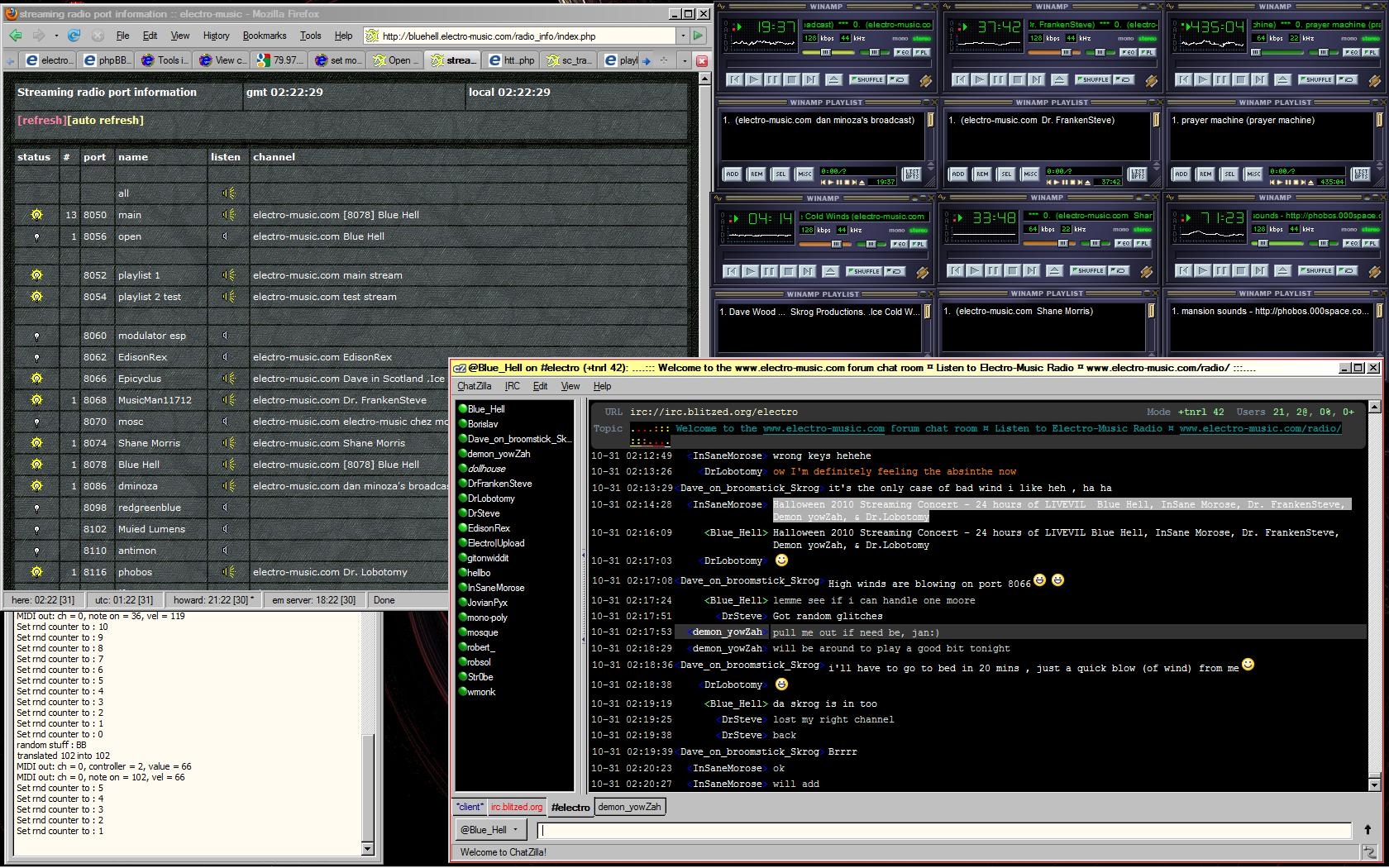
Task: Click previous track in Winamp showing 7:23
Action: [1183, 271]
